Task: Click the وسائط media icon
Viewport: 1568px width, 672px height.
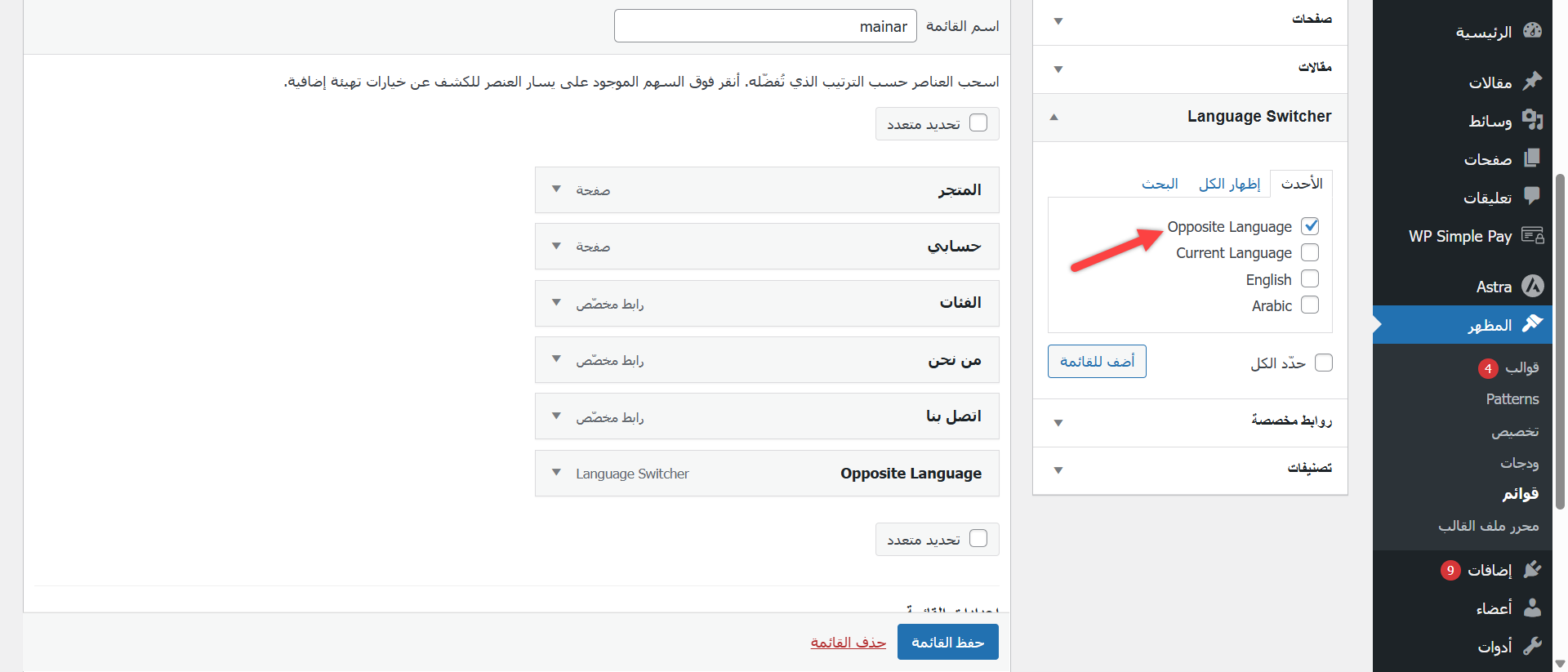Action: 1532,120
